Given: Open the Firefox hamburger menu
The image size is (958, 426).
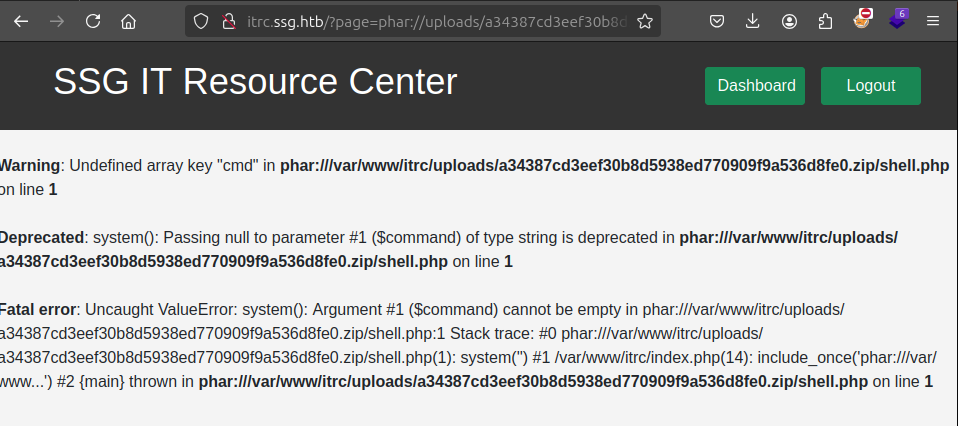Looking at the screenshot, I should [933, 21].
